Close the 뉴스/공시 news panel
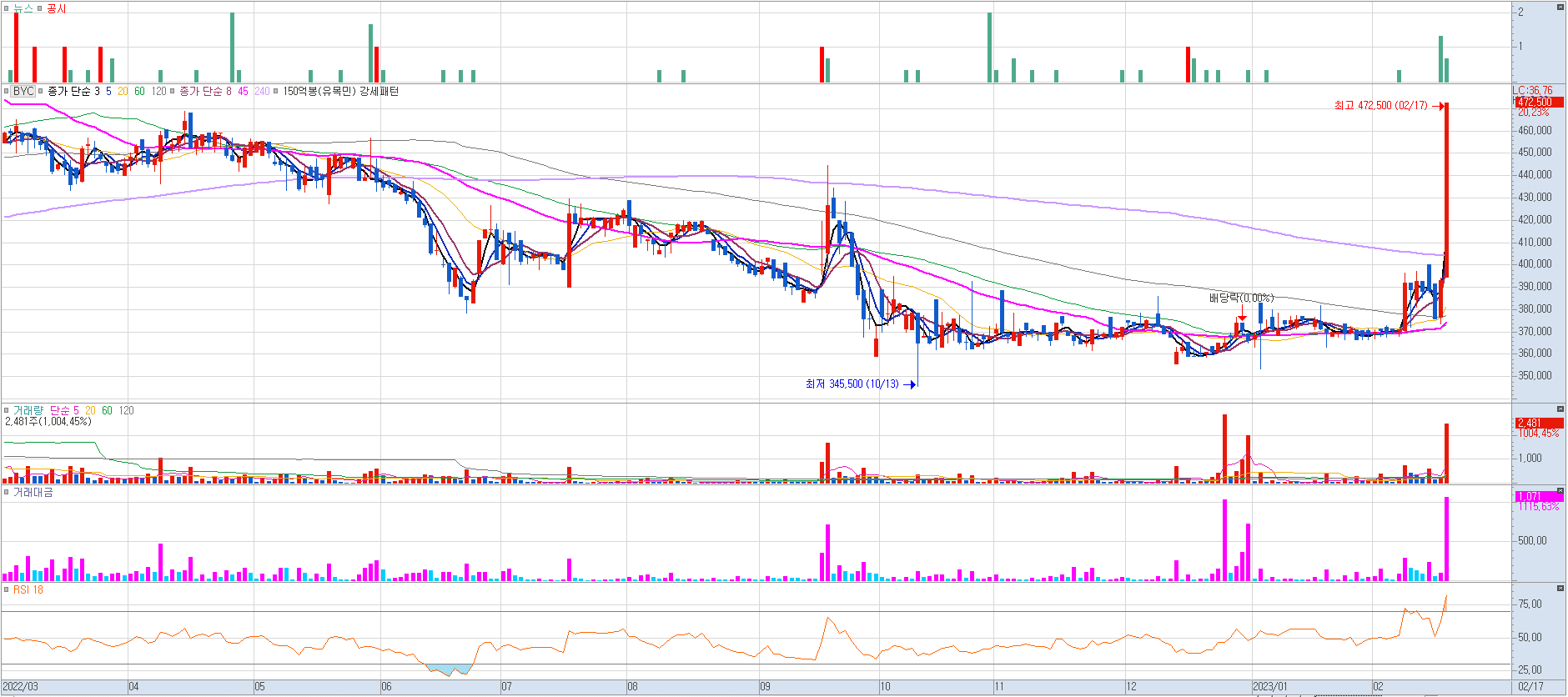Viewport: 1568px width, 697px height. point(1560,8)
